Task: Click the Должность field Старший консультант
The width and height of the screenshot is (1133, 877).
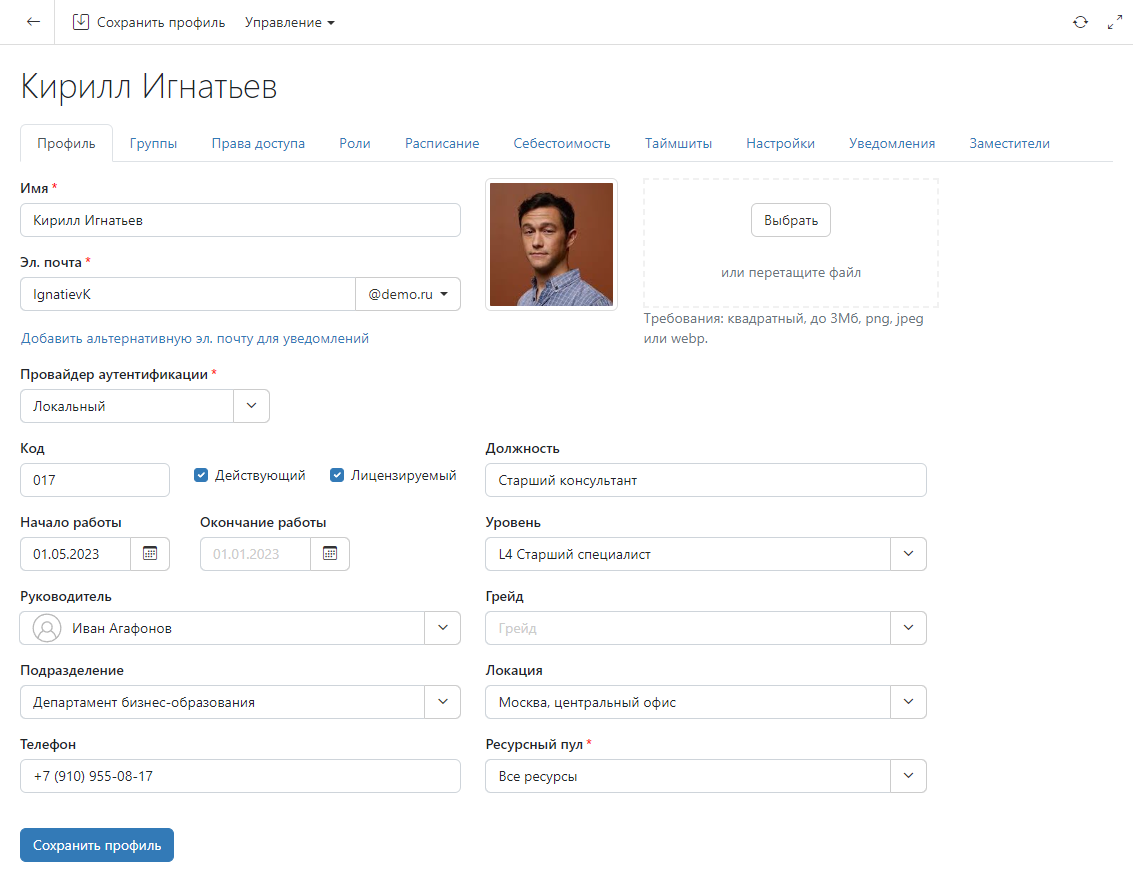Action: [706, 480]
